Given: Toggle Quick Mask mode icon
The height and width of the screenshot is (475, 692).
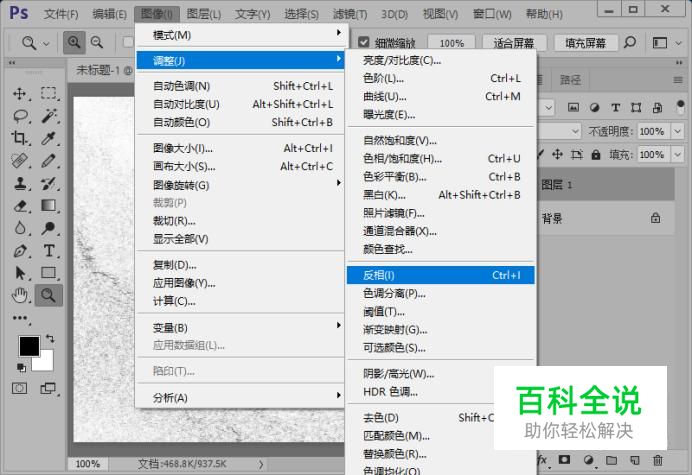Looking at the screenshot, I should click(19, 388).
